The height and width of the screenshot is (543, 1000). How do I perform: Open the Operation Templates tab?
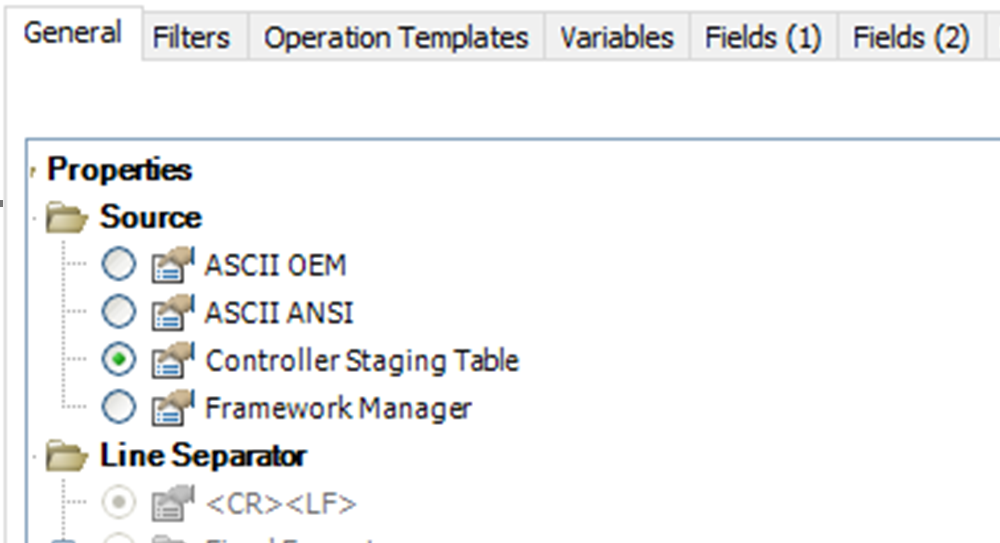click(x=396, y=37)
